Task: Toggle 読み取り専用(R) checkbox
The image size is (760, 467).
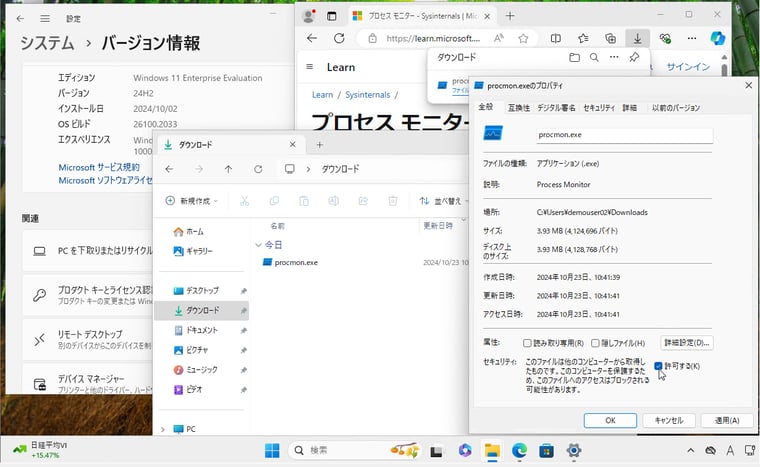Action: (x=527, y=343)
